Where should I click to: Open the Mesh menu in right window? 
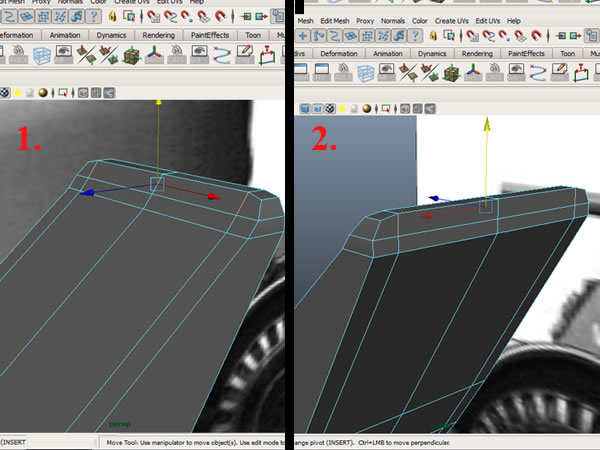(x=306, y=19)
